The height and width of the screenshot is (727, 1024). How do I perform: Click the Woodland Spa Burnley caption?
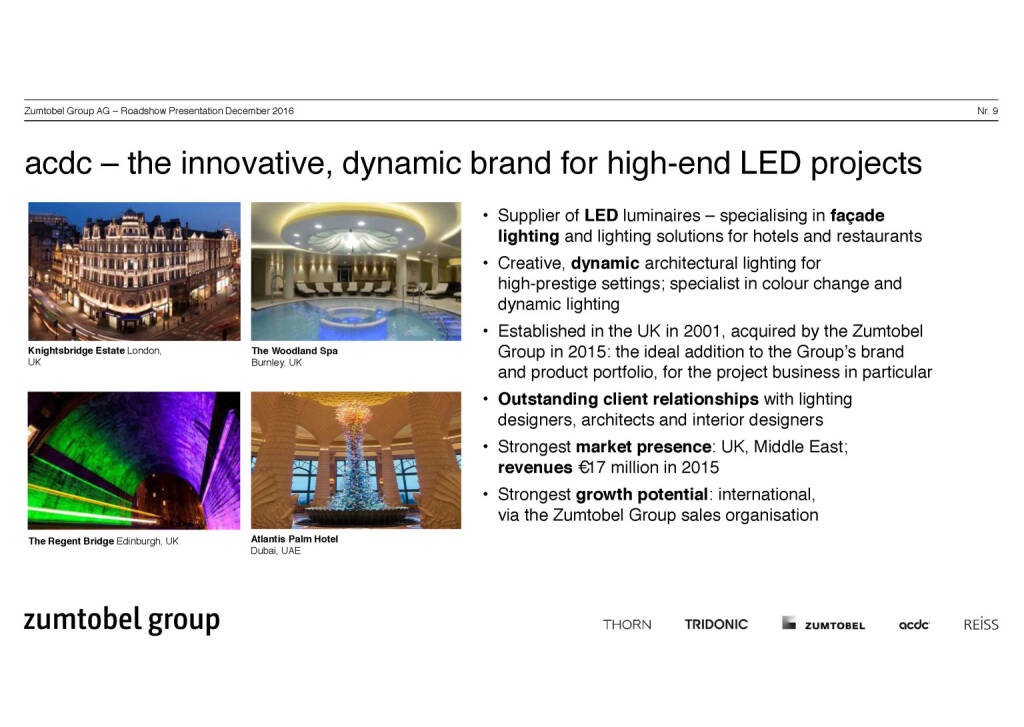[294, 356]
